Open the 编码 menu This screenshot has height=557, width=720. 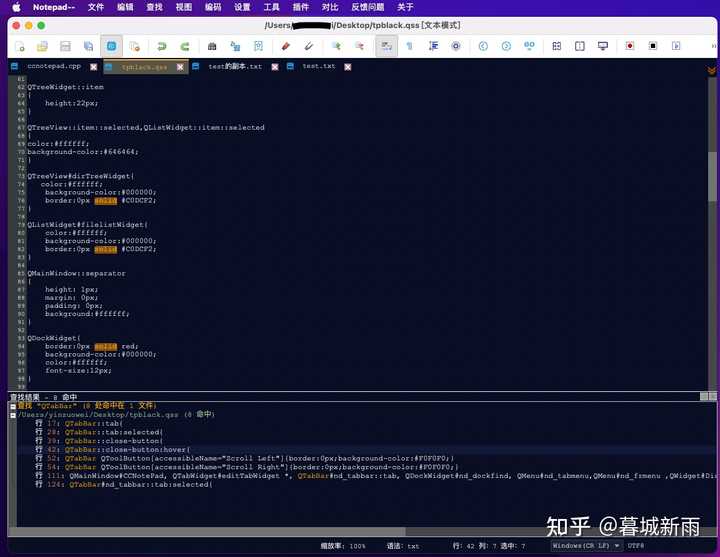(213, 7)
